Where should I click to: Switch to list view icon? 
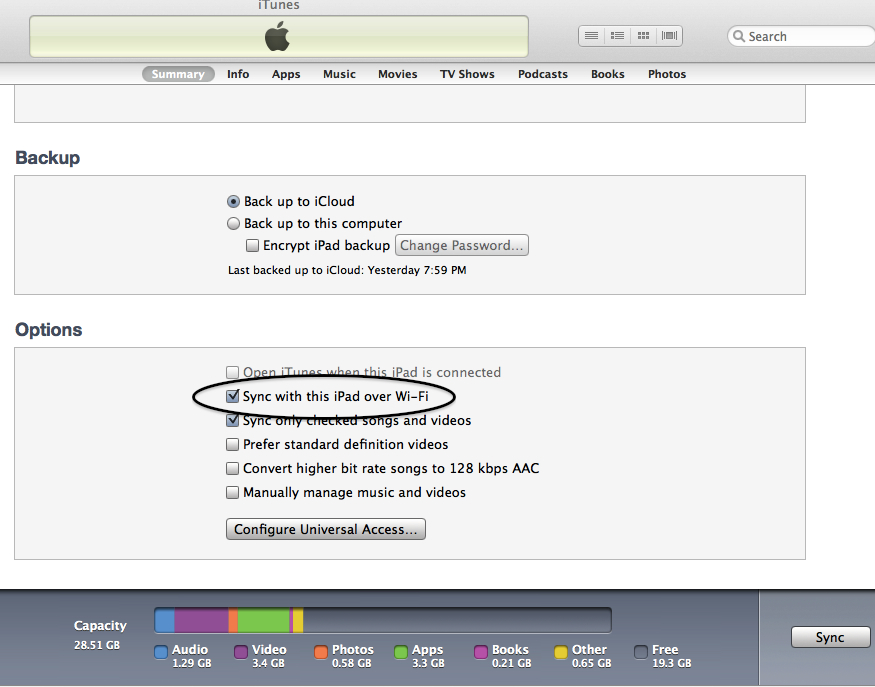[592, 36]
